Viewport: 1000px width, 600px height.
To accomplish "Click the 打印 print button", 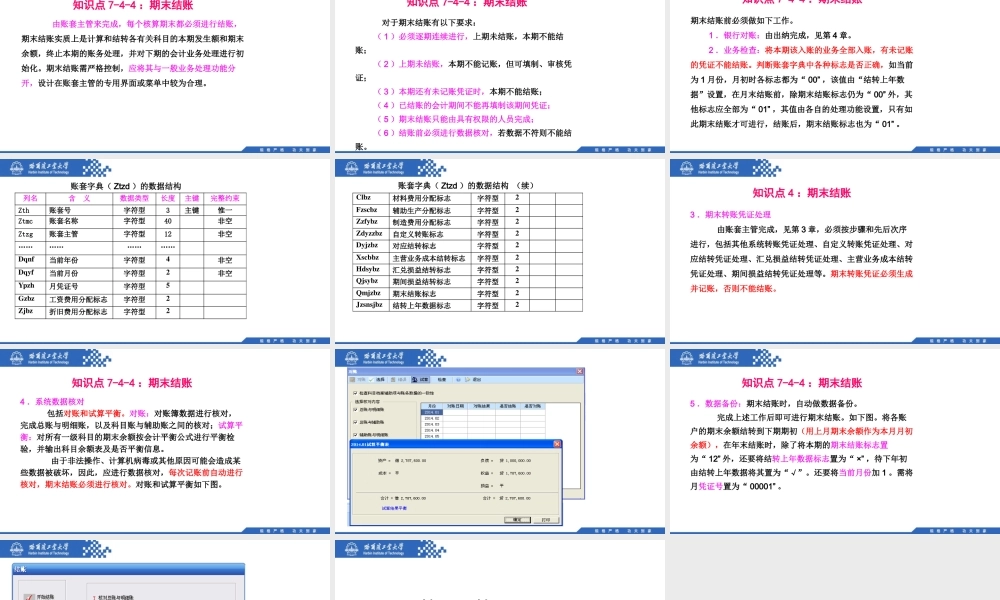I will (547, 520).
